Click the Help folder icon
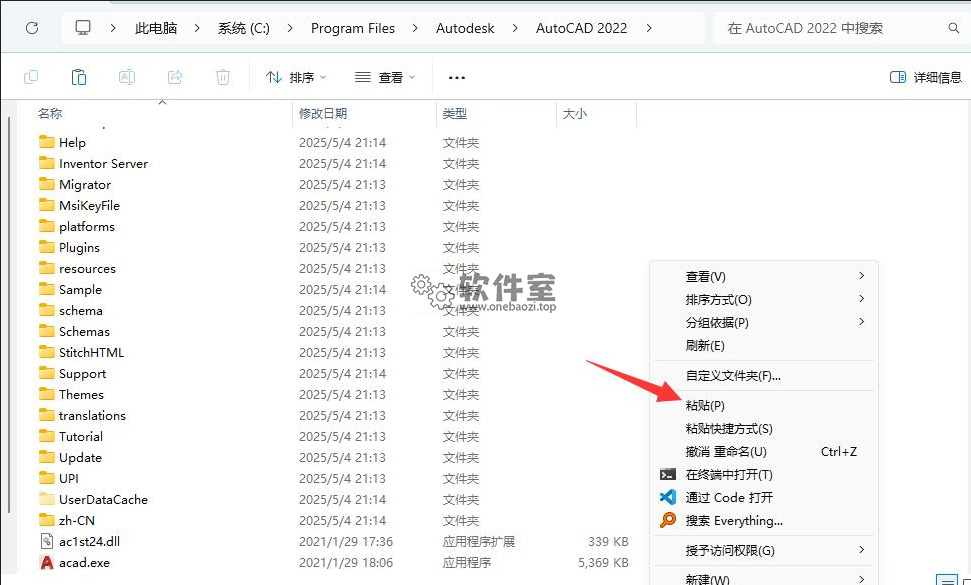This screenshot has height=585, width=971. tap(46, 142)
